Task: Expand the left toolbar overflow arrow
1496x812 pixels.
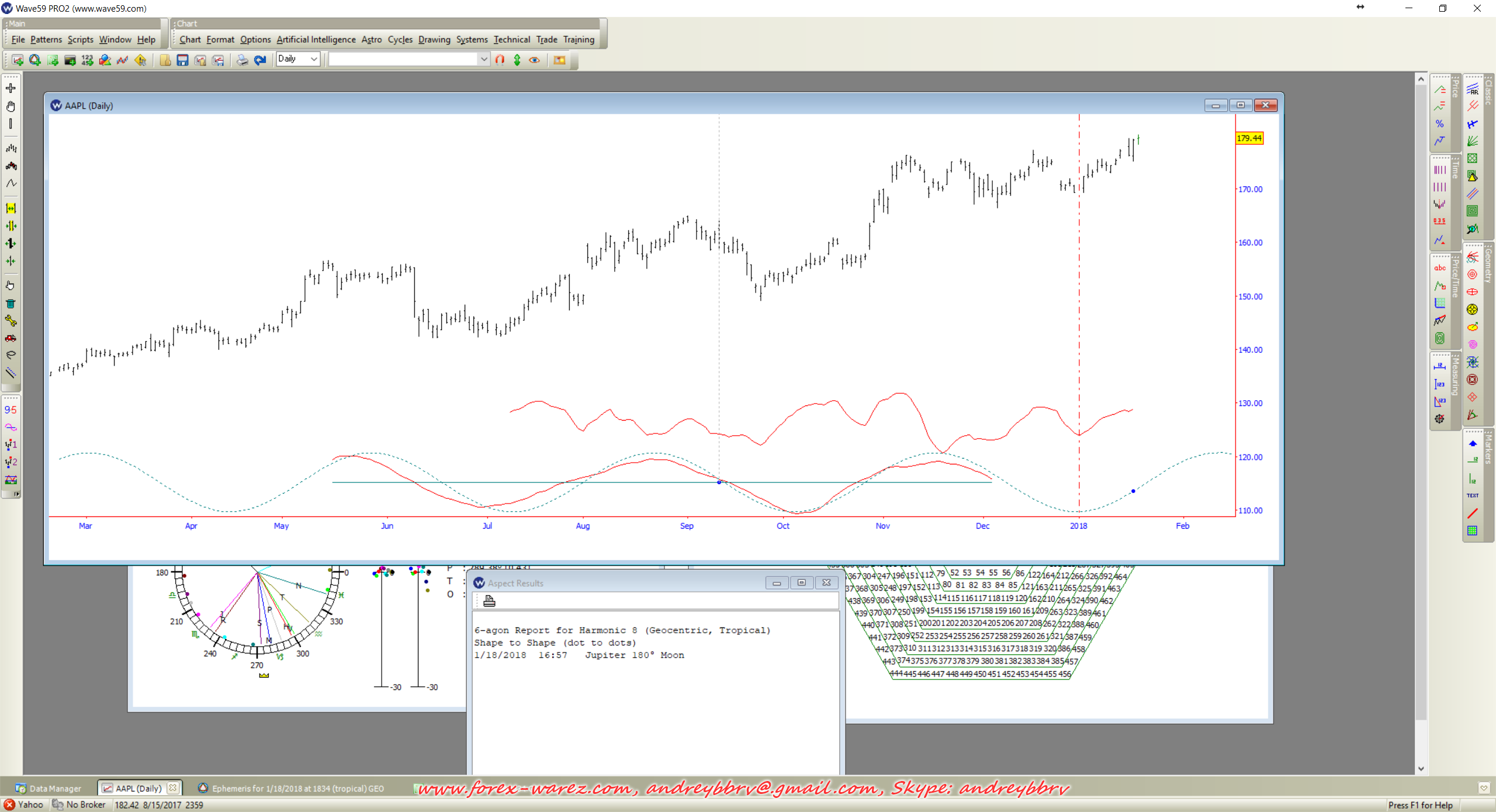Action: 16,494
